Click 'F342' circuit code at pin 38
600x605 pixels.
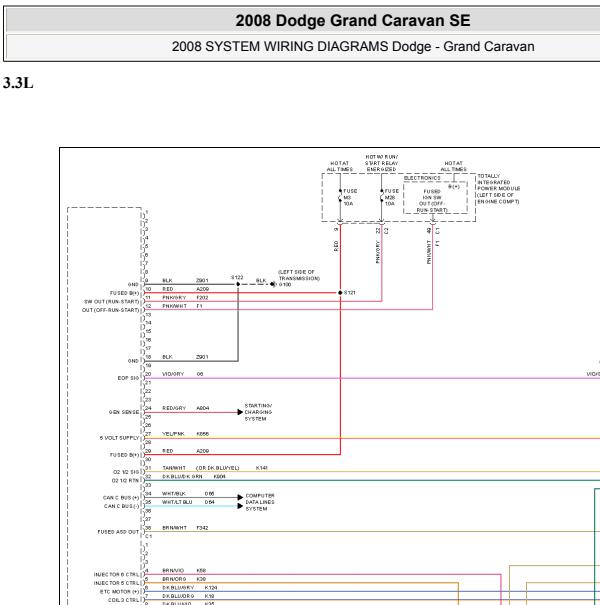(202, 527)
